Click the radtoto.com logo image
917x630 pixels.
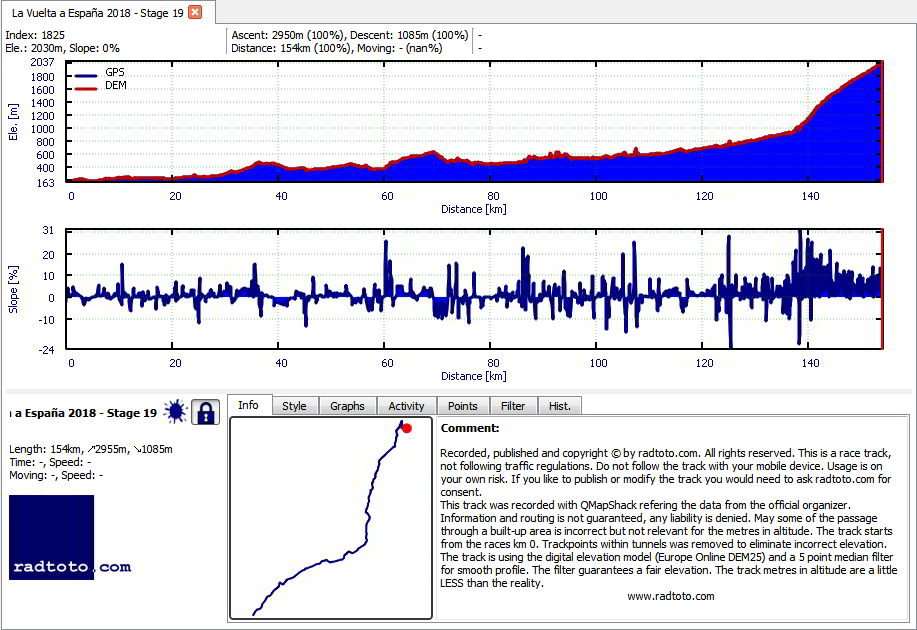(70, 538)
